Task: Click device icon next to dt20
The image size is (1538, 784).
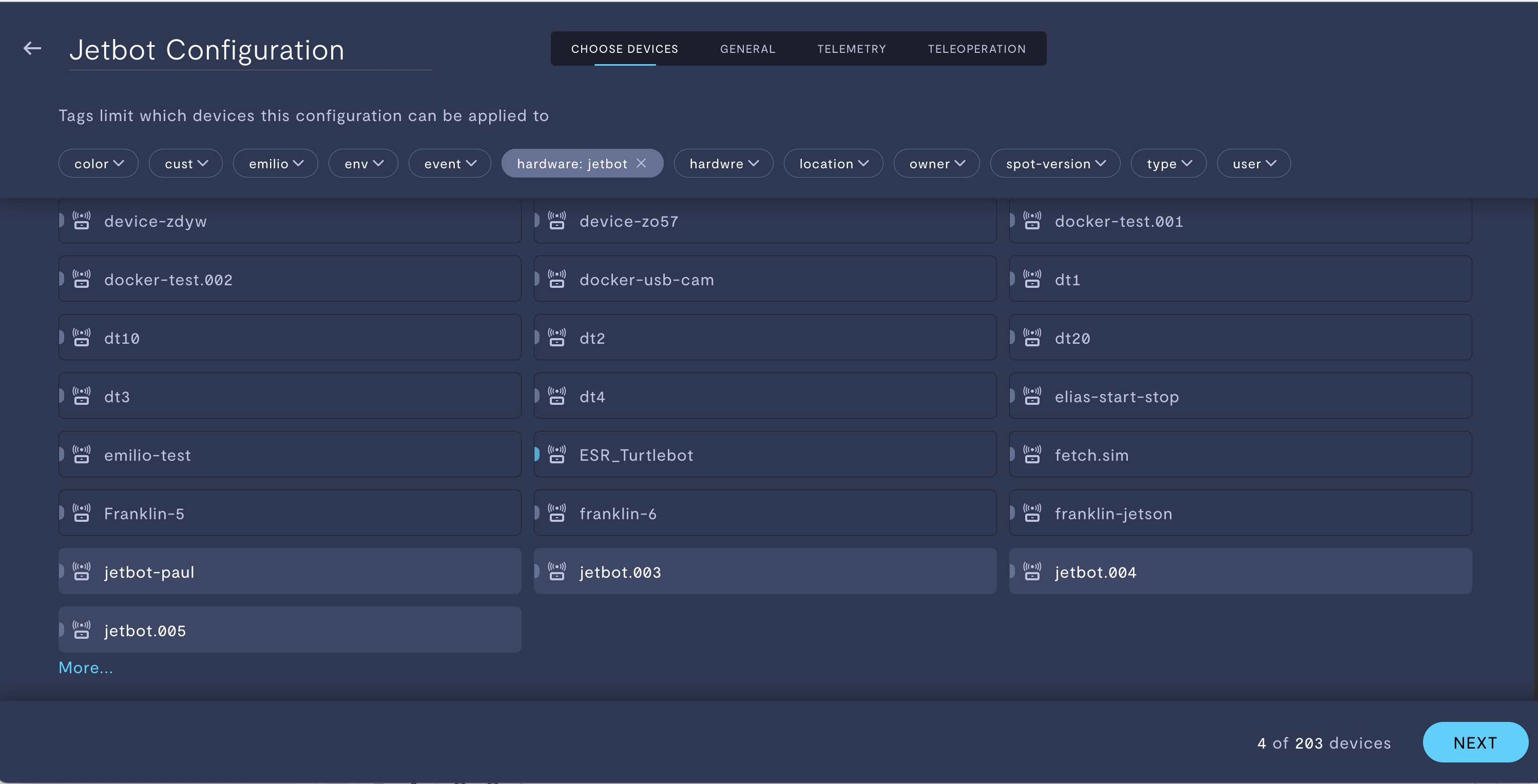Action: [x=1032, y=337]
